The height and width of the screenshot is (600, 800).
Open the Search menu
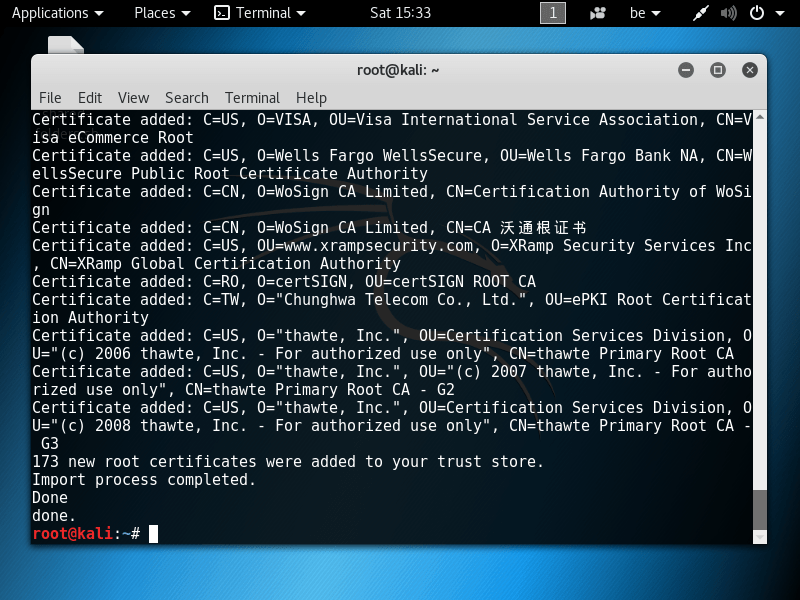coord(187,98)
